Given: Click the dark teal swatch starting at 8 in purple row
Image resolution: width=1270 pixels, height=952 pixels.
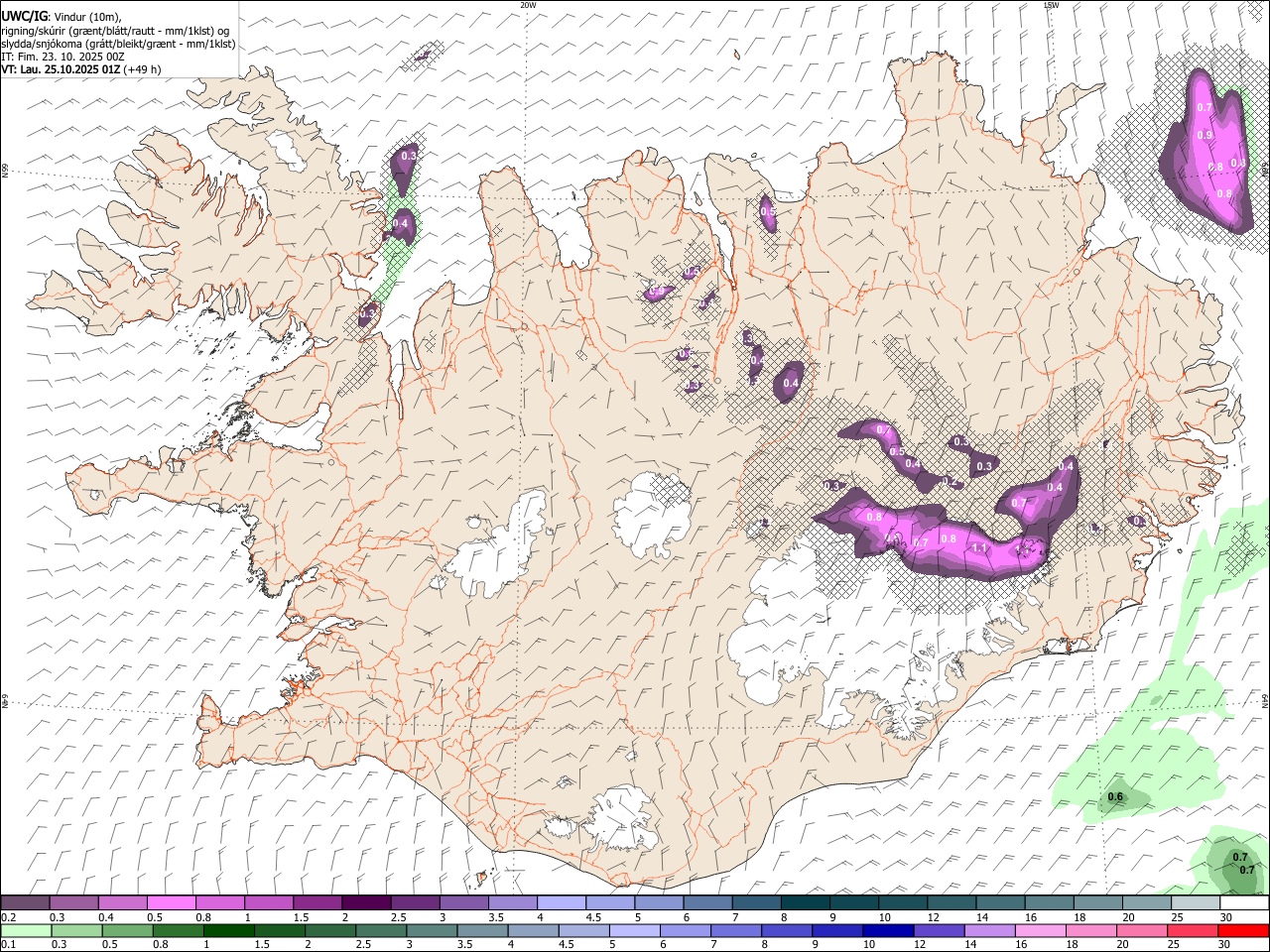Looking at the screenshot, I should coord(805,902).
